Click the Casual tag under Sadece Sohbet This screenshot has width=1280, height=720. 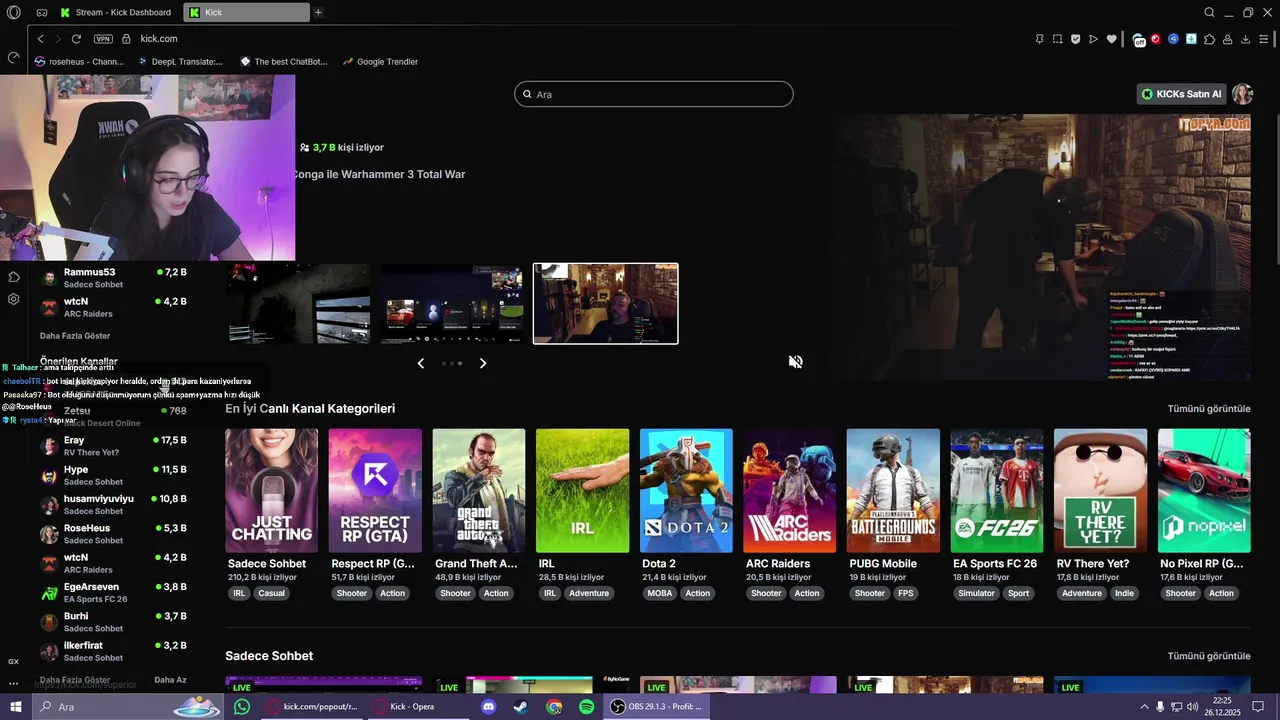[x=271, y=593]
